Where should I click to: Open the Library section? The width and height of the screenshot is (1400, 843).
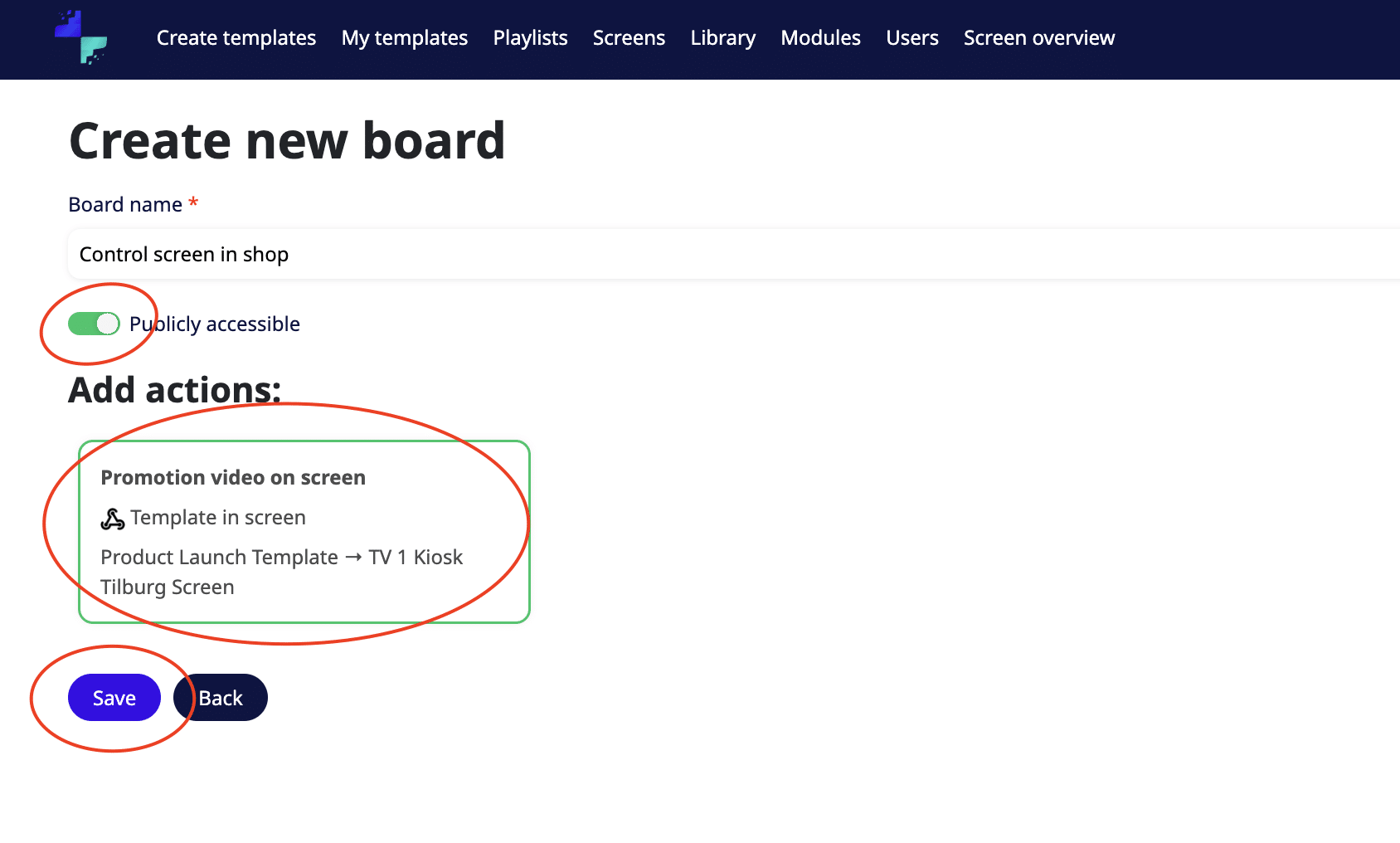click(x=722, y=38)
